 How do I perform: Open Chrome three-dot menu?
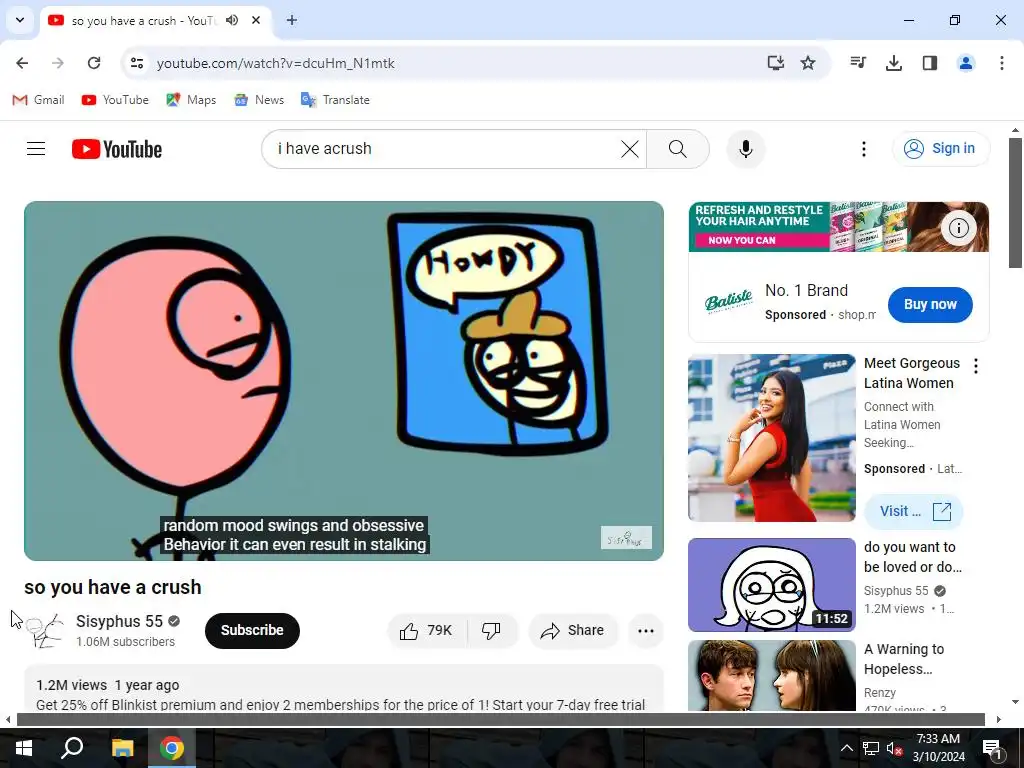pos(1001,63)
